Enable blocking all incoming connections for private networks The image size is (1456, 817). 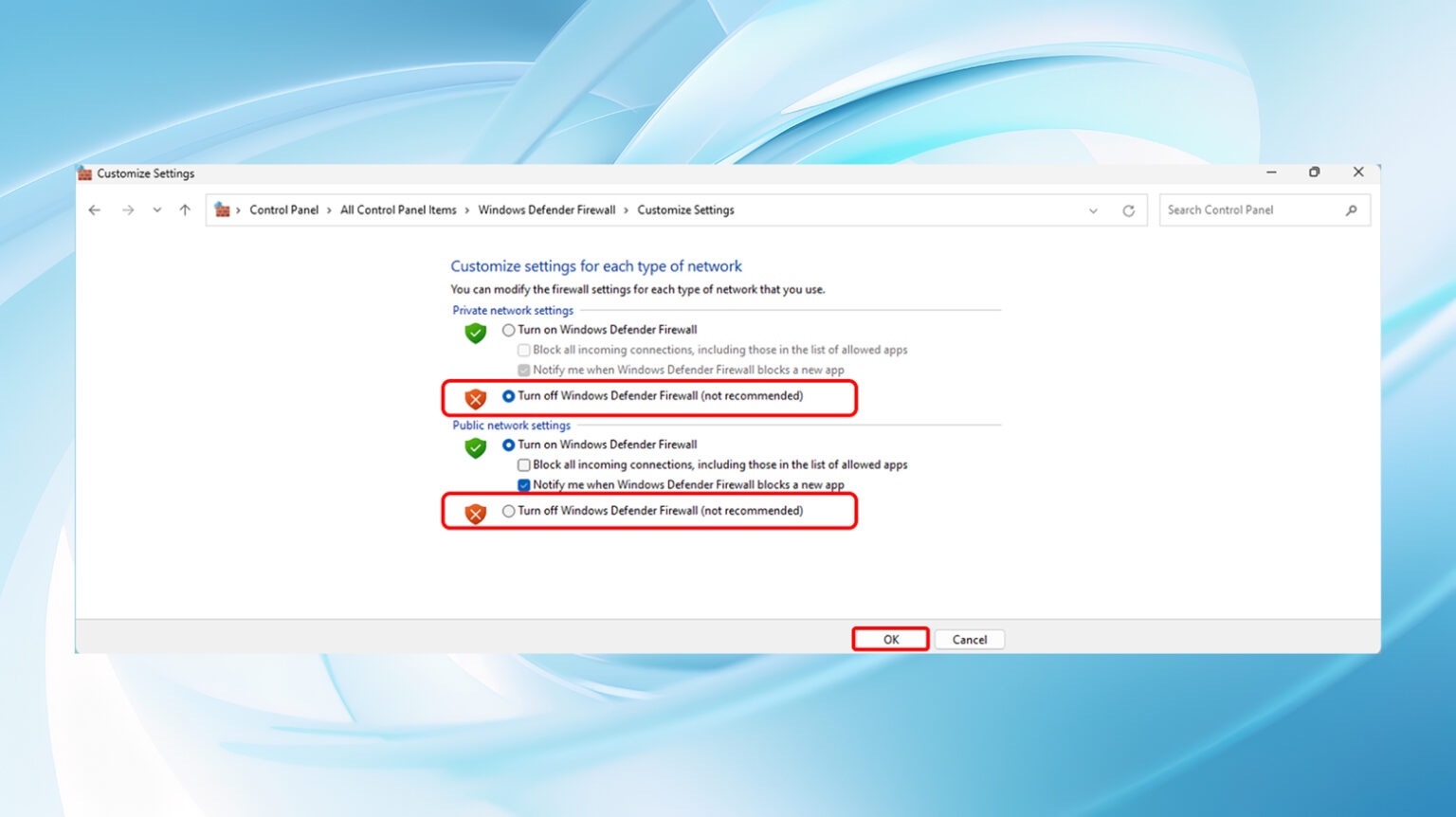tap(523, 350)
